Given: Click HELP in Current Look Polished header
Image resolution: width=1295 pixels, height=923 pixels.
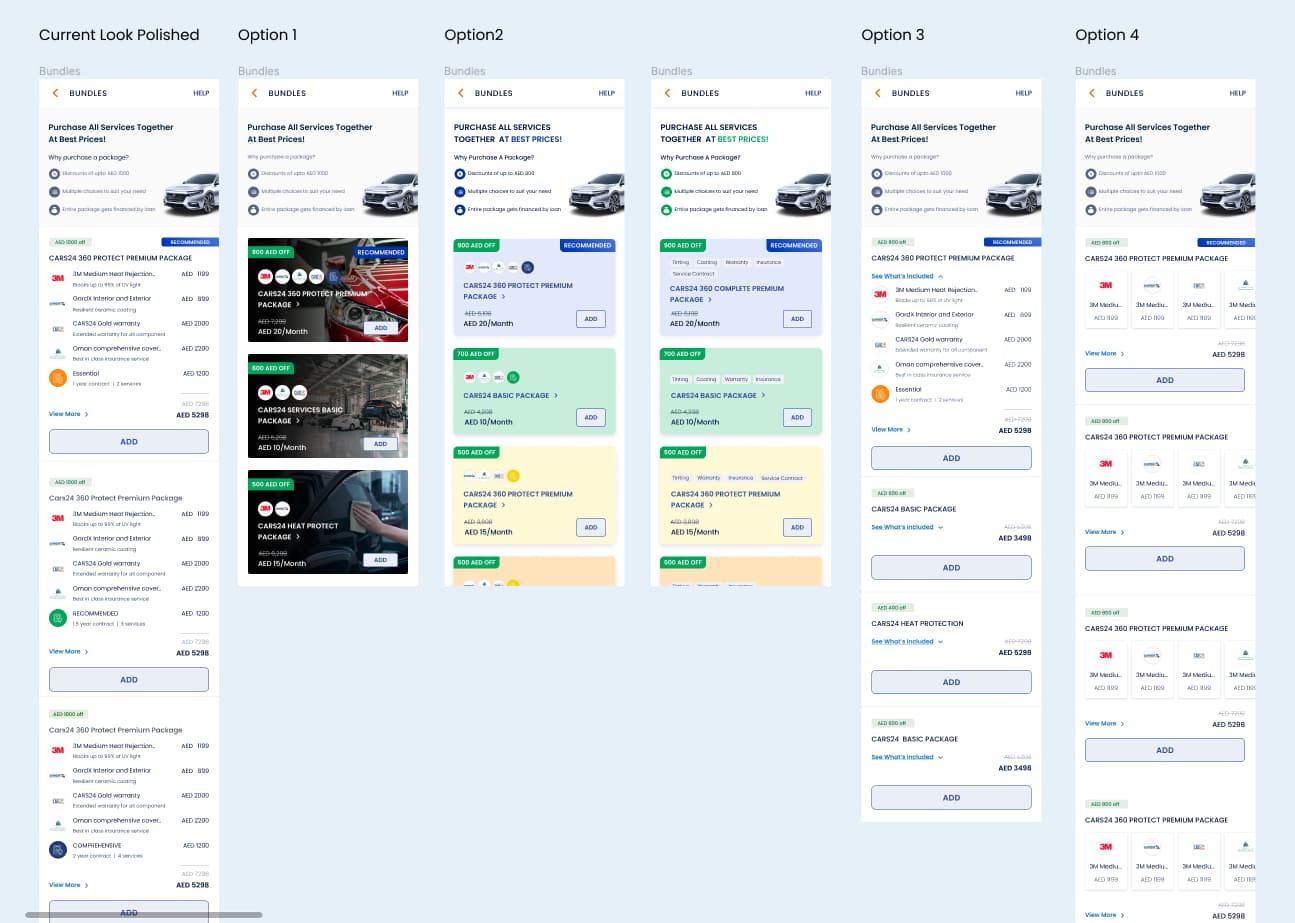Looking at the screenshot, I should point(201,93).
